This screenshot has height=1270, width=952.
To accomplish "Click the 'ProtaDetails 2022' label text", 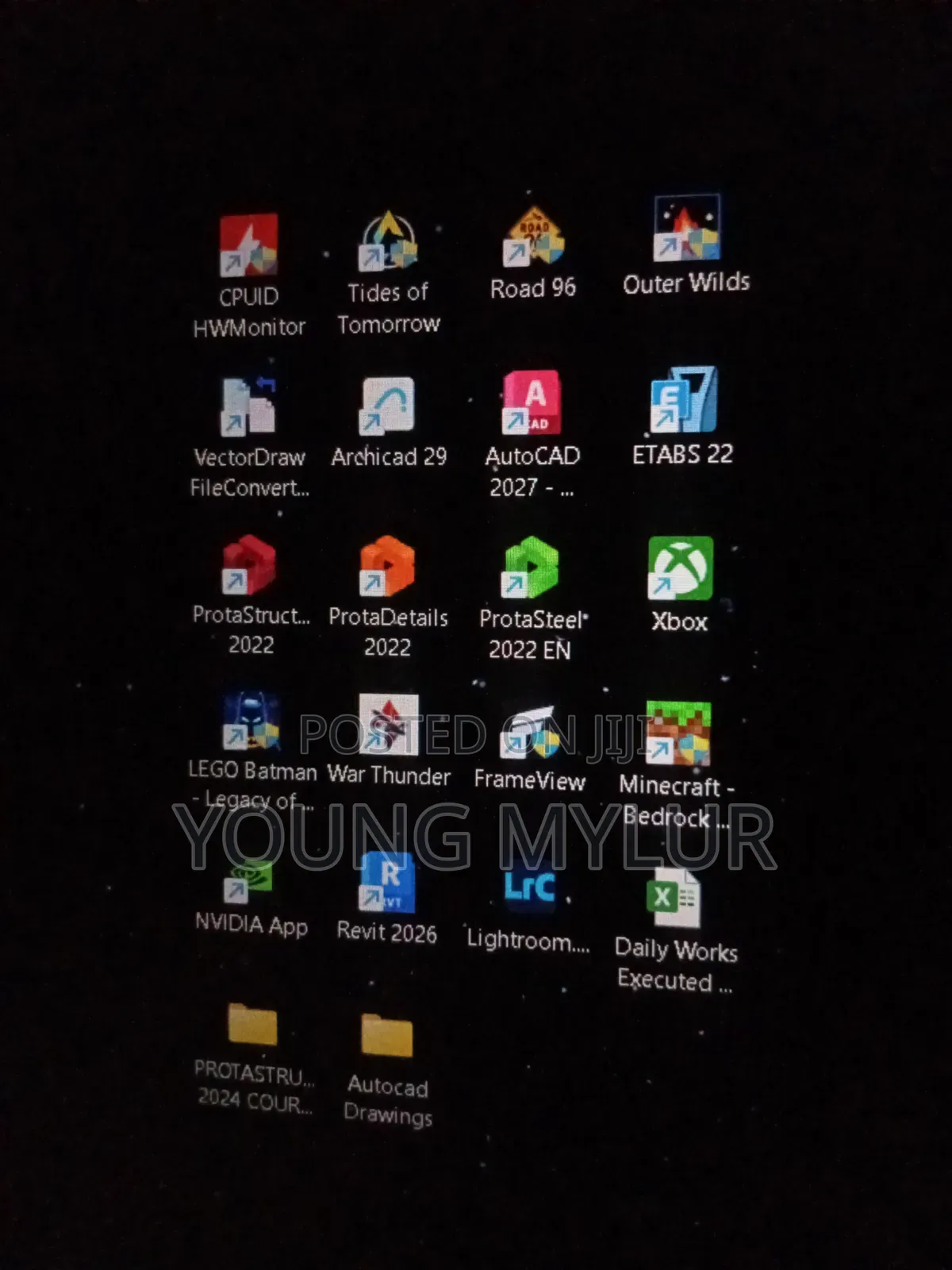I will tap(388, 632).
